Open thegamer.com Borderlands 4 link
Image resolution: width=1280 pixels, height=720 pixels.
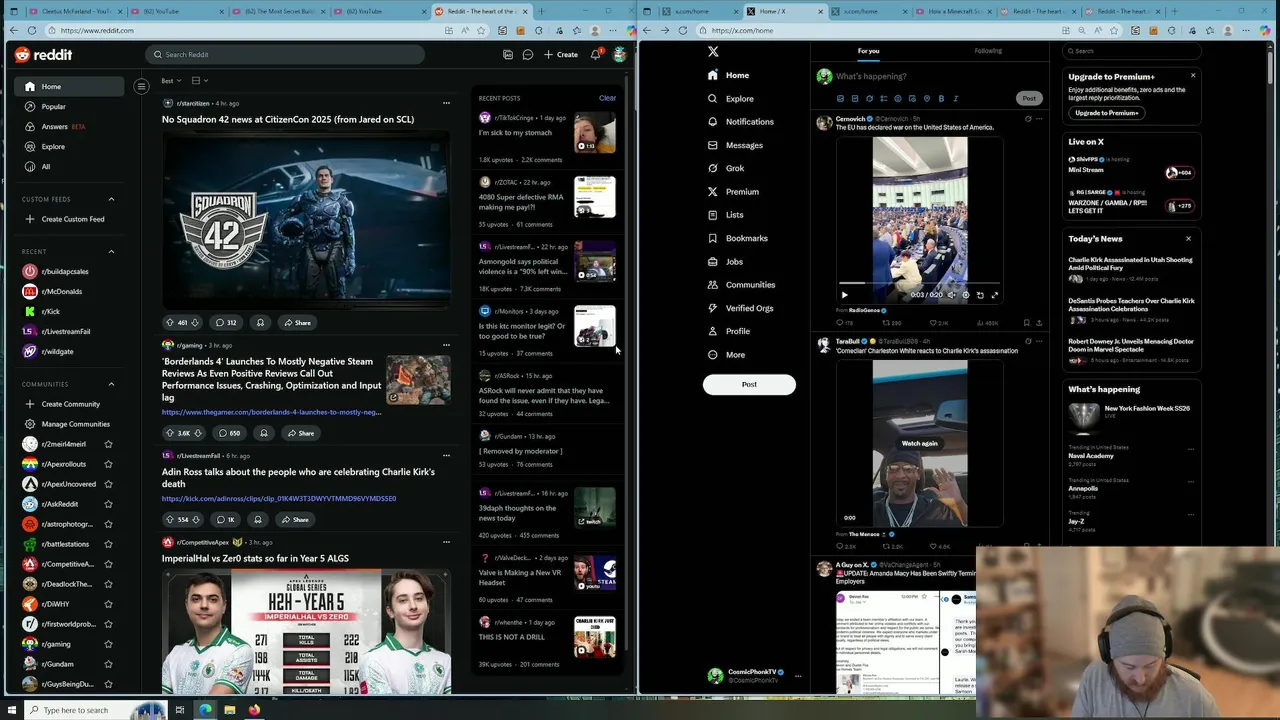pyautogui.click(x=271, y=412)
